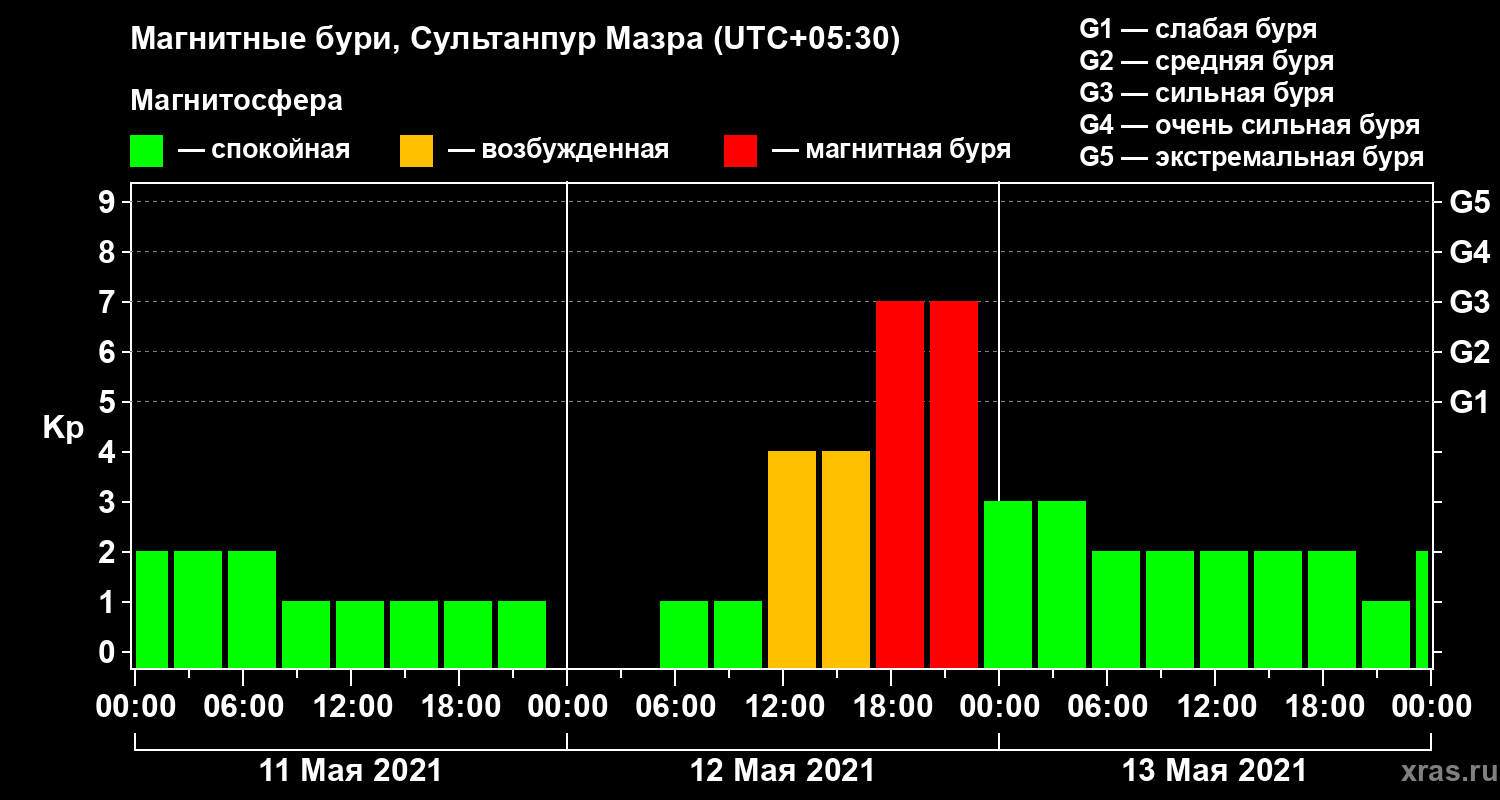Click the legend text 'G2 — средняя буря'
This screenshot has height=800, width=1500.
coord(1206,61)
